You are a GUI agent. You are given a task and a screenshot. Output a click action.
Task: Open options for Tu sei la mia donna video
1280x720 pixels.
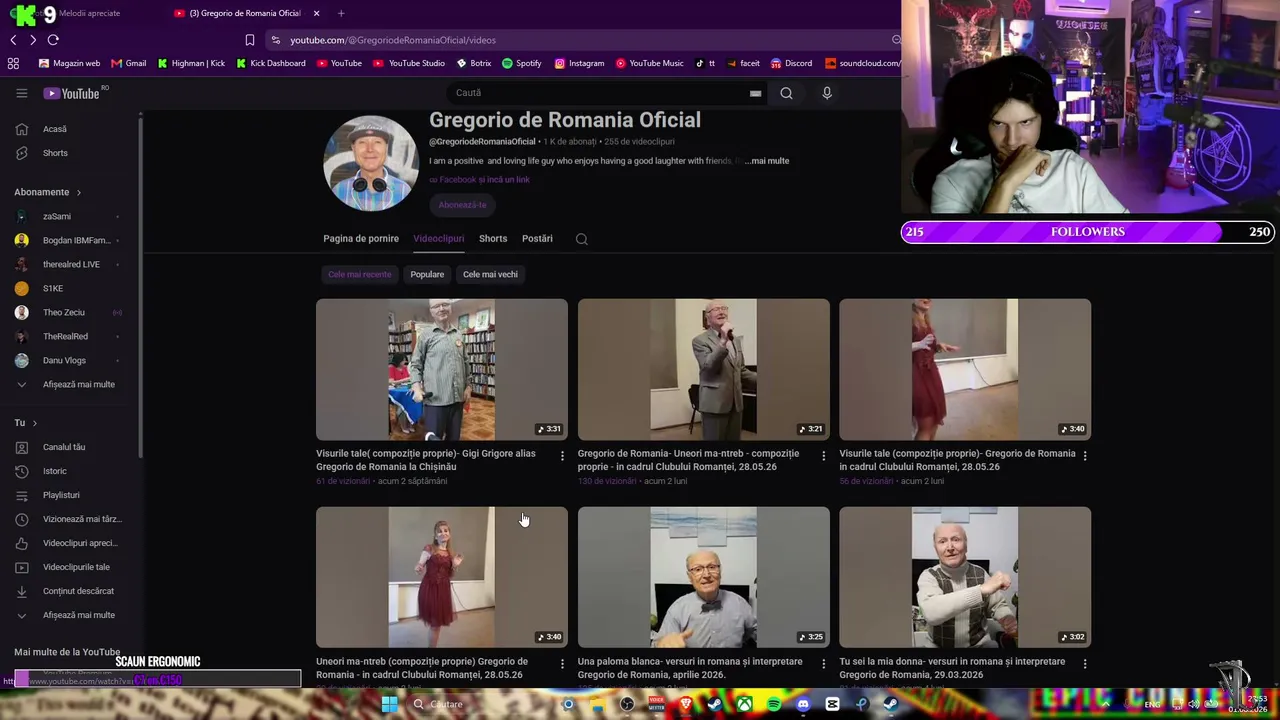1085,664
